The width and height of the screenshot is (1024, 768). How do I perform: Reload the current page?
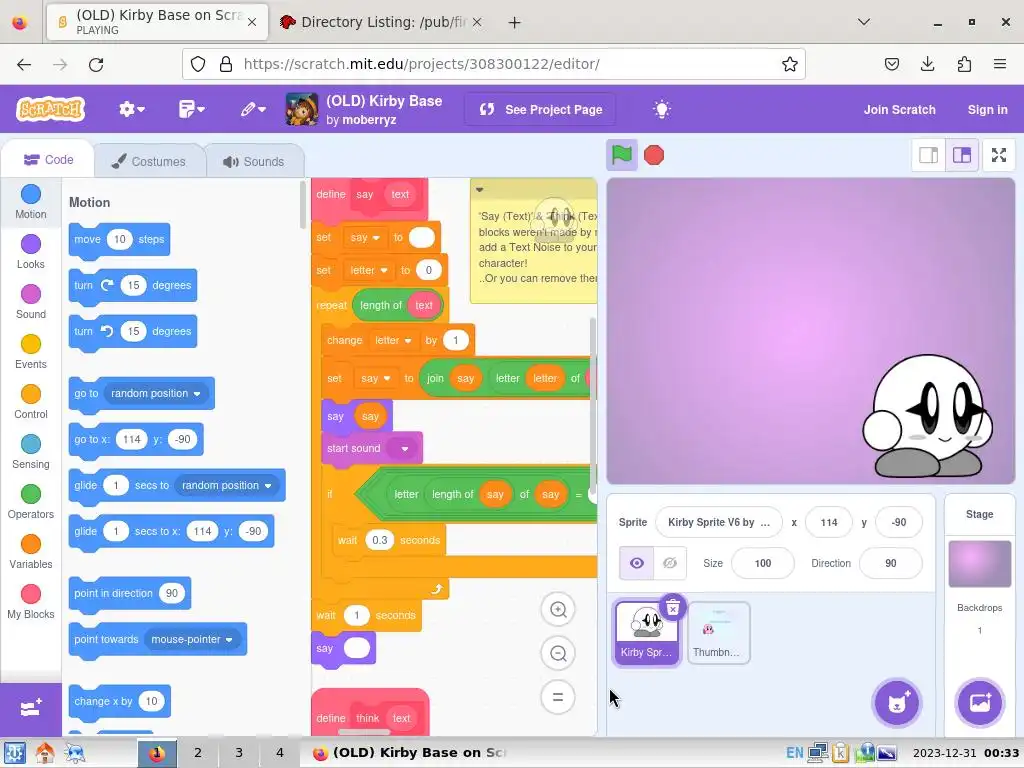pos(96,64)
